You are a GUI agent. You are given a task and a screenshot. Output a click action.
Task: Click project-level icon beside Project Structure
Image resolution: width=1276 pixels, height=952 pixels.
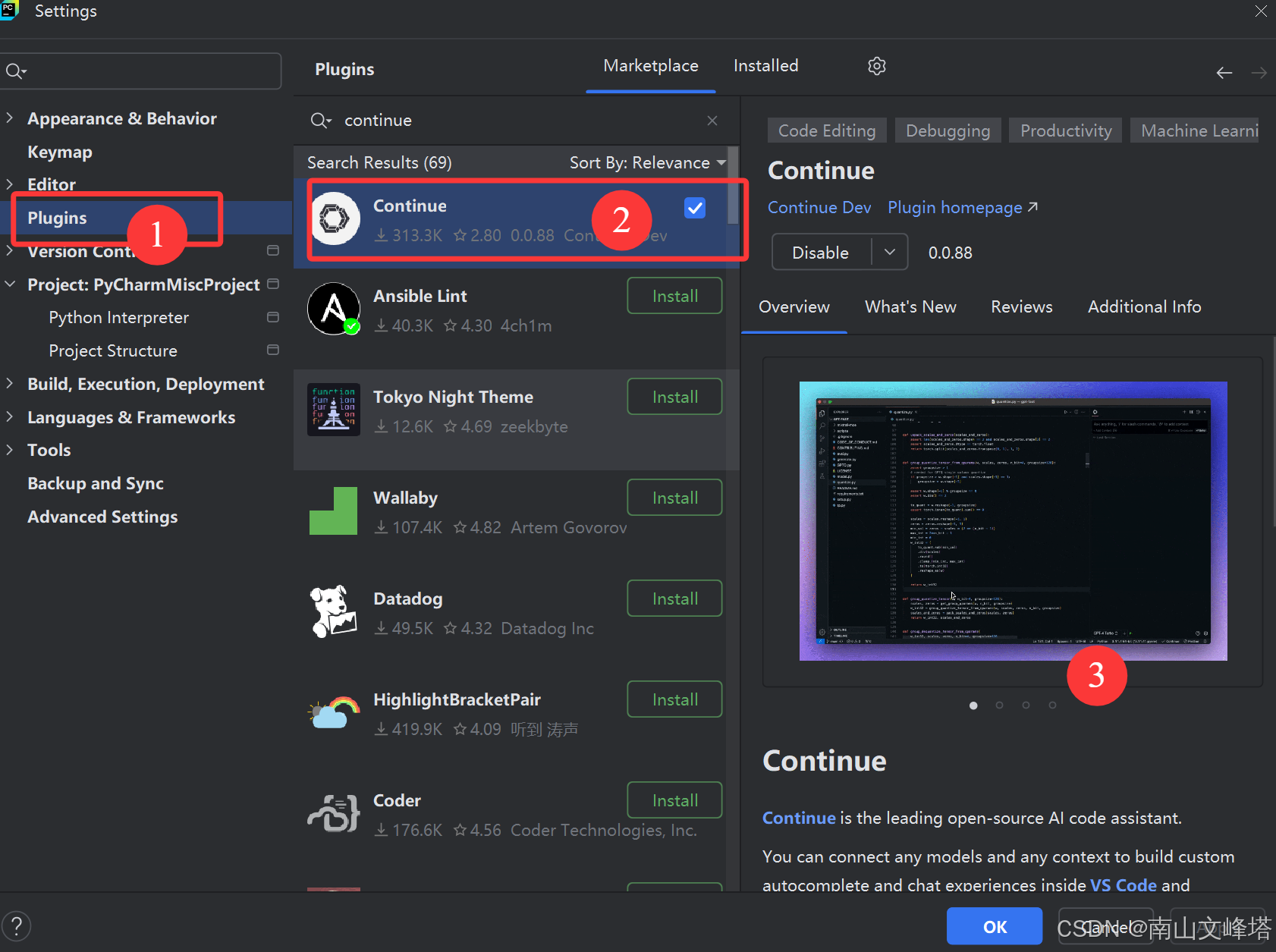[273, 350]
